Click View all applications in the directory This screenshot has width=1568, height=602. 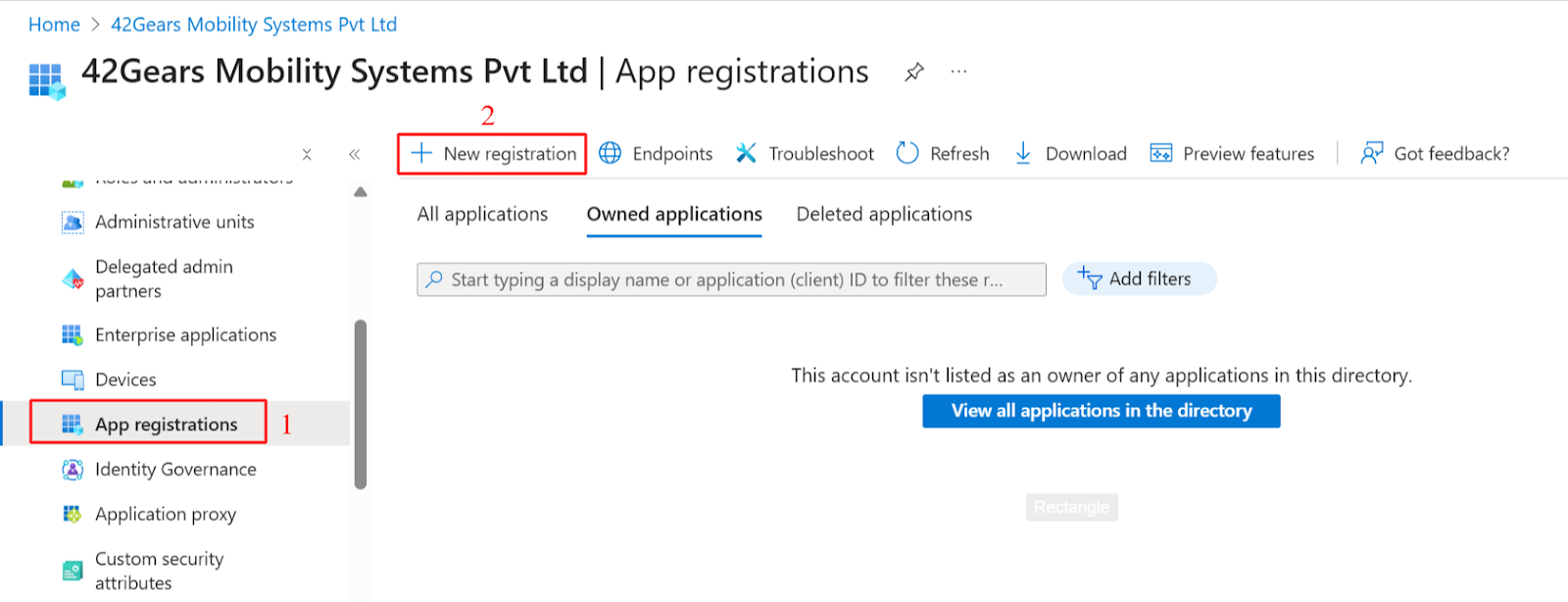point(1101,411)
